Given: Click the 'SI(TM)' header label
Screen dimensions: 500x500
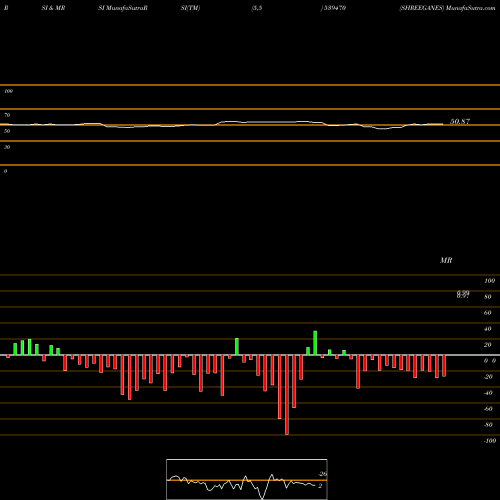Looking at the screenshot, I should [190, 8].
